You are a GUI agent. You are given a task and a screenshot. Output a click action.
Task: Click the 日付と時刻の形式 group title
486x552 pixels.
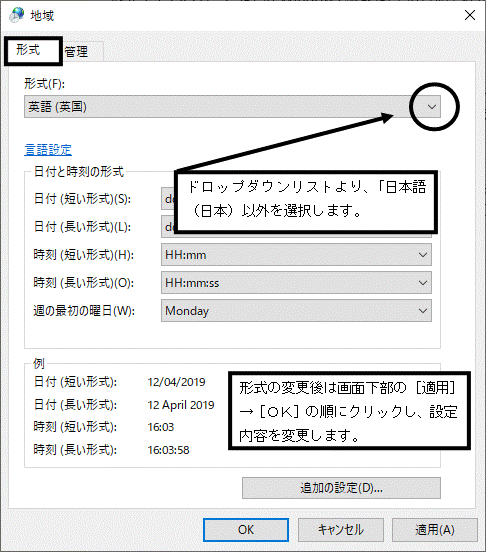(79, 172)
